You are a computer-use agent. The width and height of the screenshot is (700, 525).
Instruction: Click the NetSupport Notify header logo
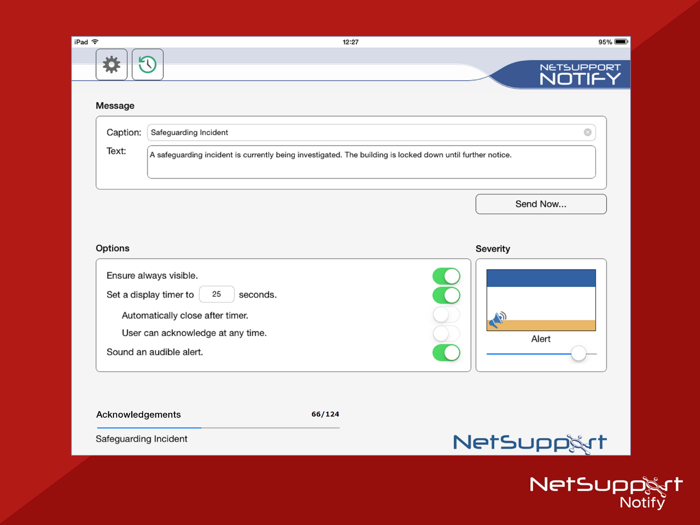[x=580, y=74]
